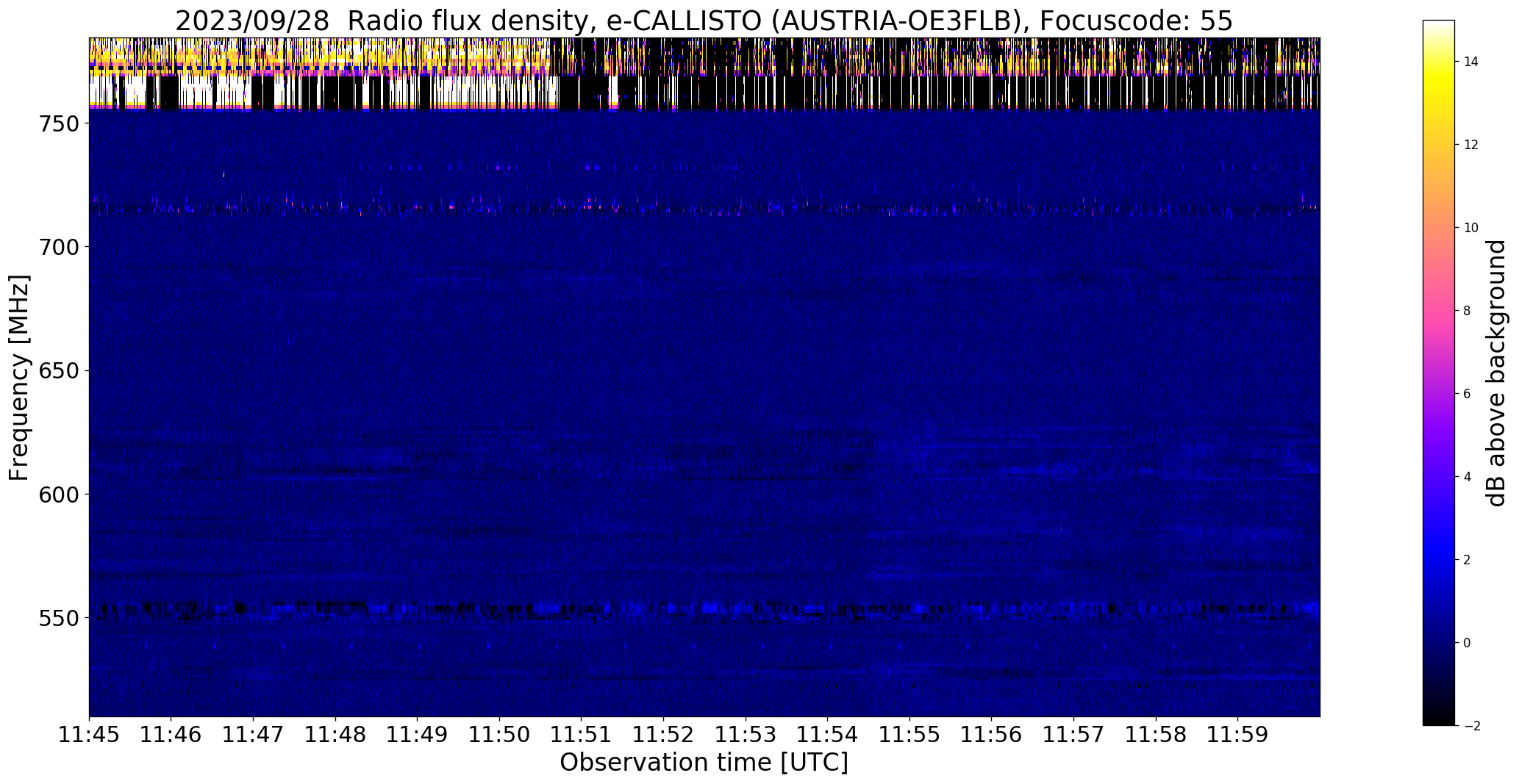The width and height of the screenshot is (1519, 784).
Task: Click the colorbar tick value 4
Action: pos(1468,477)
